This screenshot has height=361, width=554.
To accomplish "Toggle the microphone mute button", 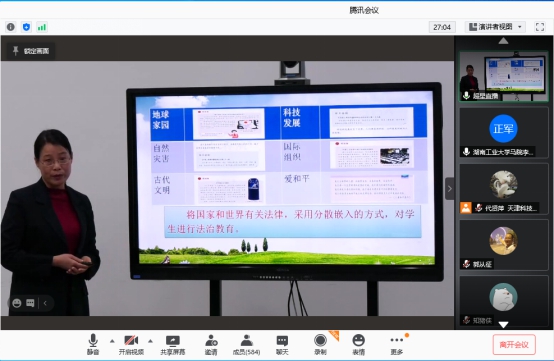I will [x=93, y=345].
